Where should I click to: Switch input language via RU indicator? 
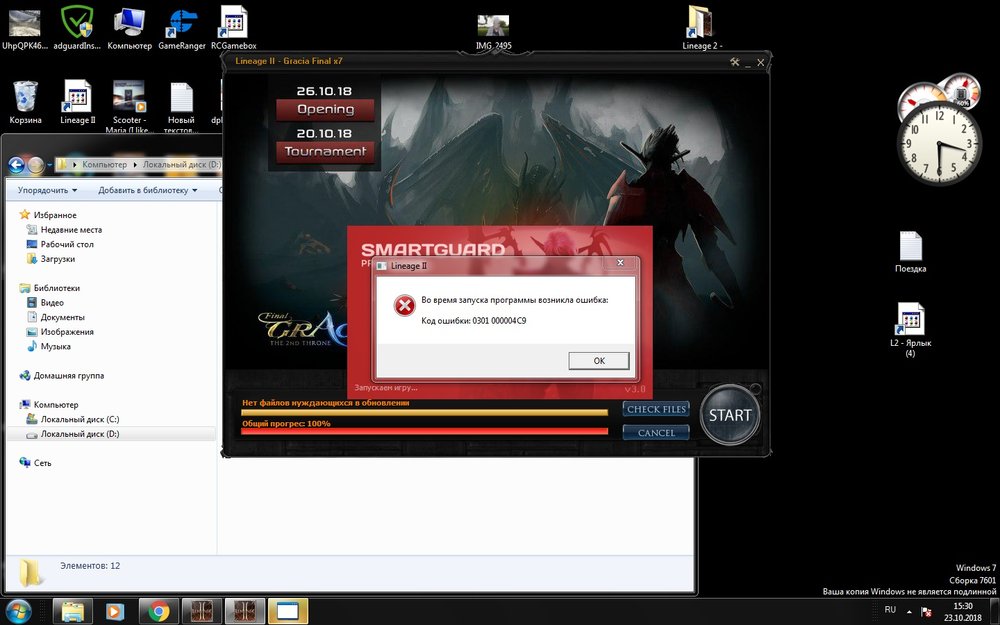(890, 608)
